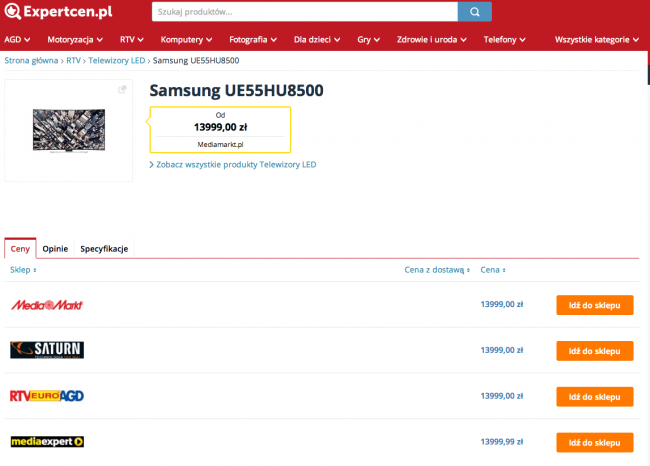Click the RTV Euro AGD price 13999,00 zł

[502, 396]
